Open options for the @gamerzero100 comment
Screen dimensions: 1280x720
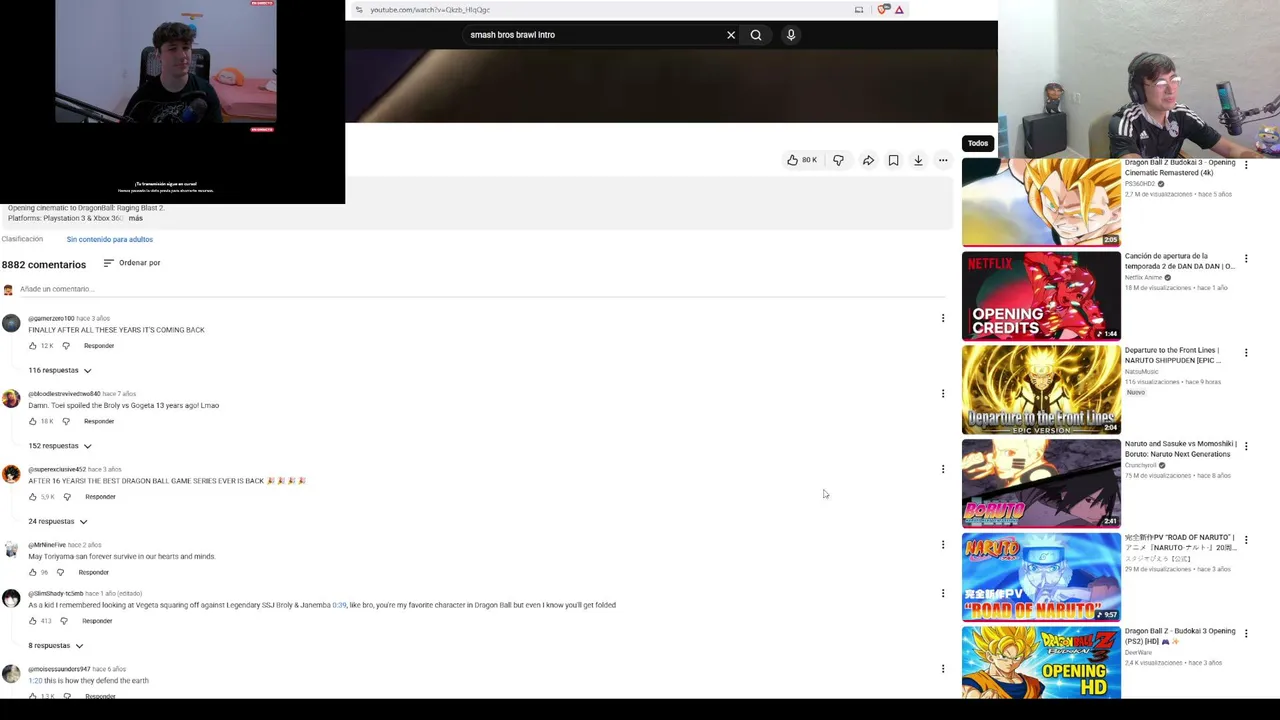click(943, 319)
